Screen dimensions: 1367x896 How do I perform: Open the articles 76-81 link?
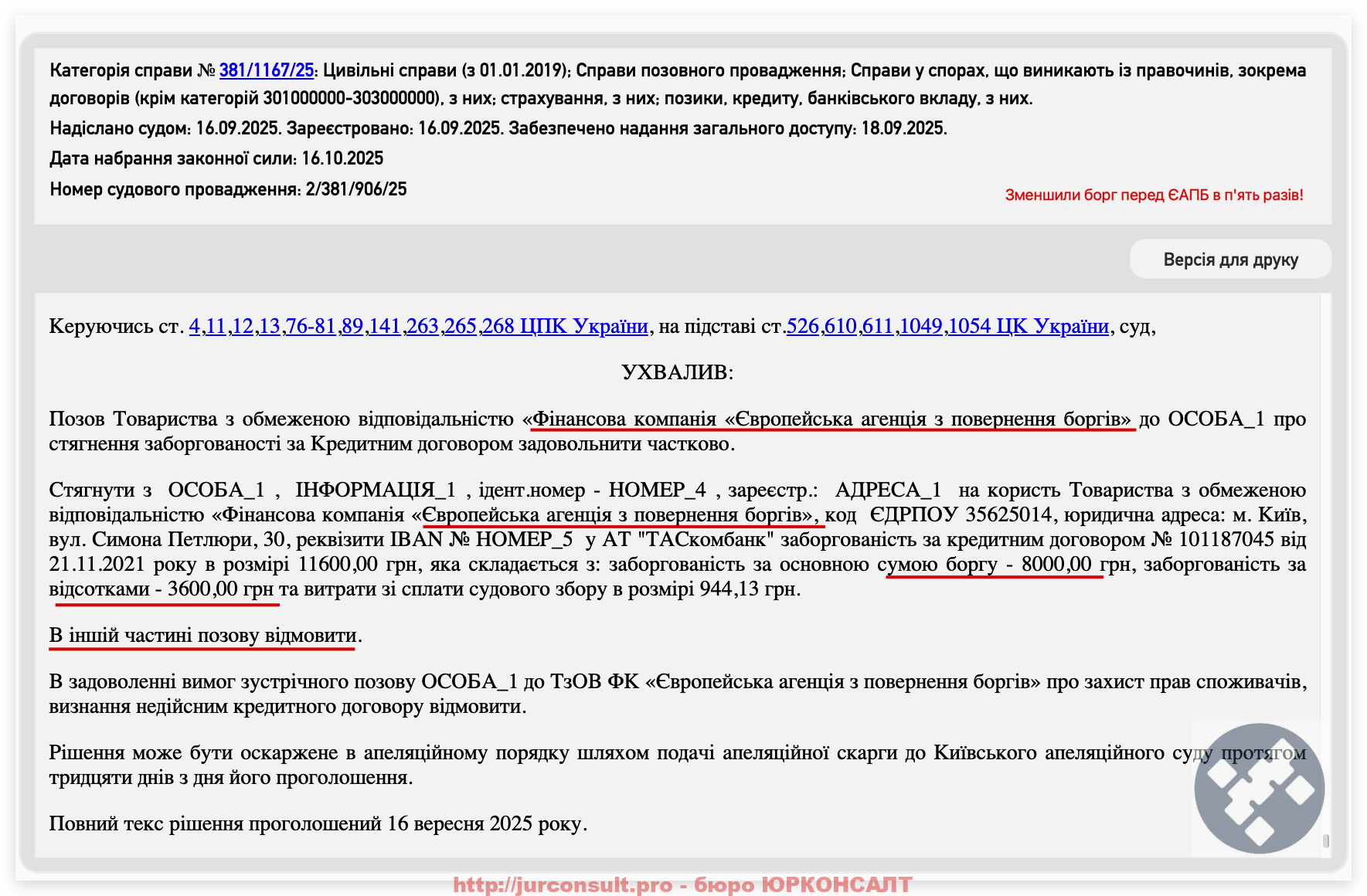(x=311, y=327)
